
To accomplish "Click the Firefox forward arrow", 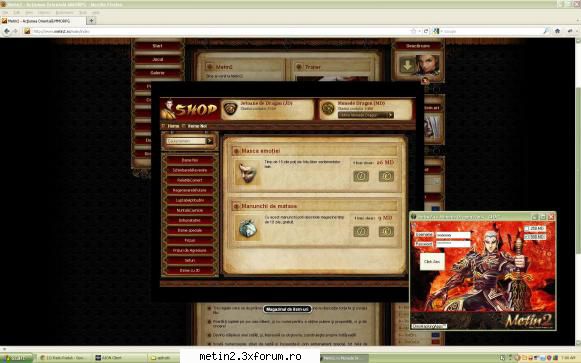I will [x=15, y=31].
